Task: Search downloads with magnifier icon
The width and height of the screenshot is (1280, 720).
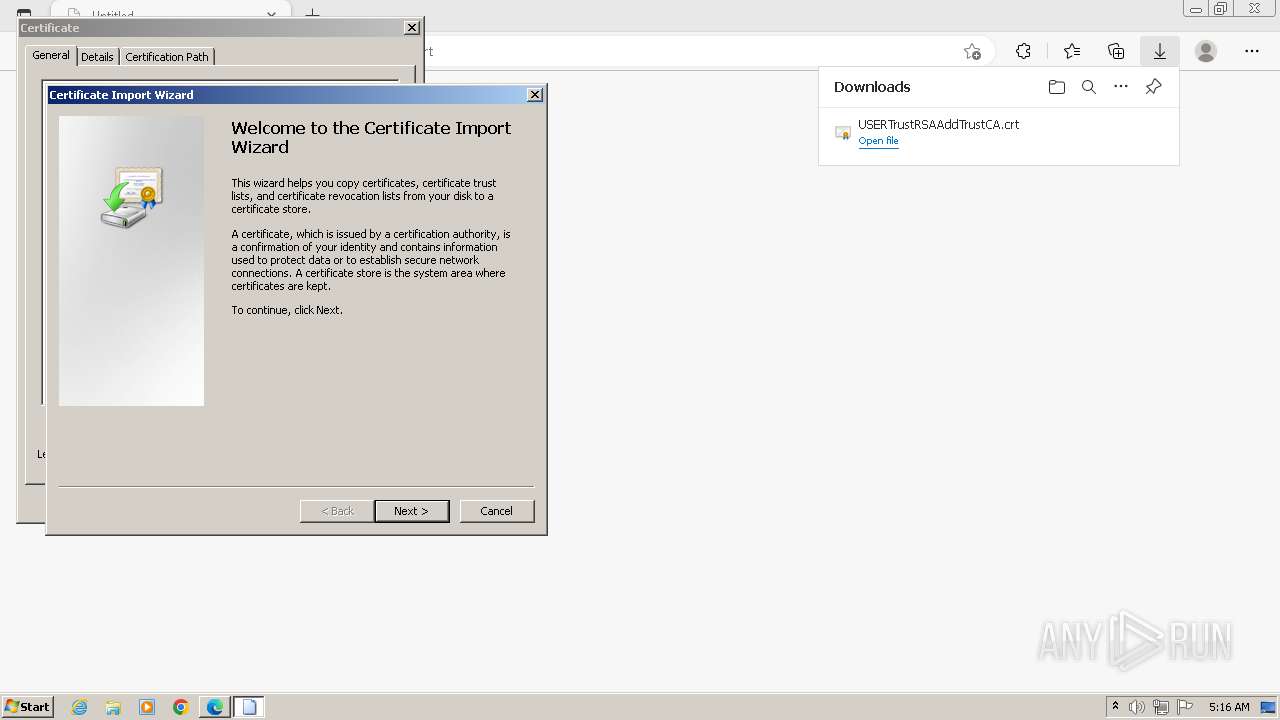Action: 1089,87
